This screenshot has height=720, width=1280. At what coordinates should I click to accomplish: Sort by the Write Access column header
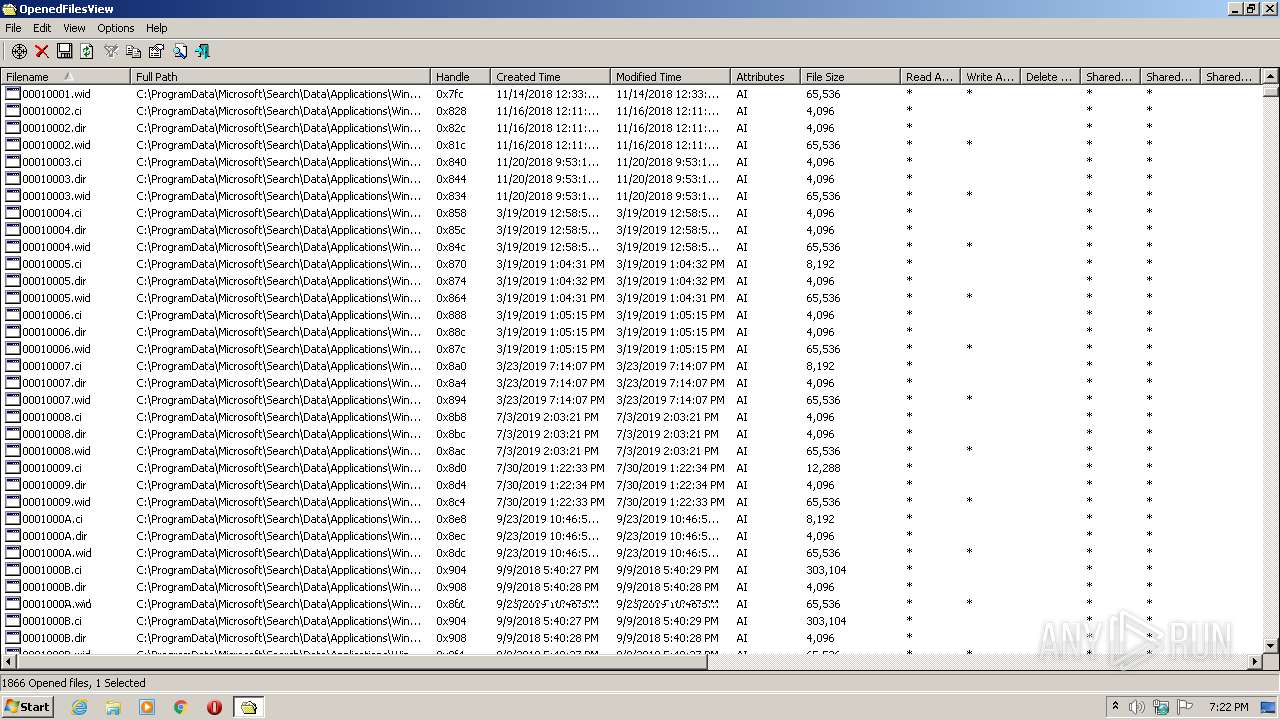click(990, 76)
